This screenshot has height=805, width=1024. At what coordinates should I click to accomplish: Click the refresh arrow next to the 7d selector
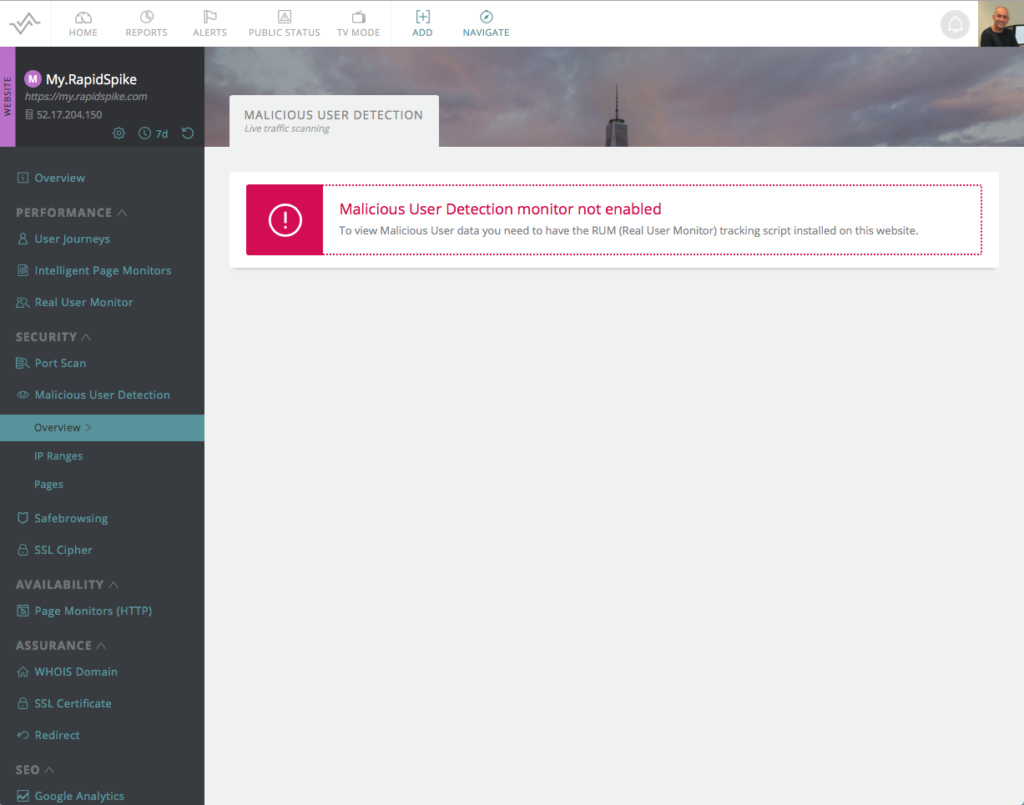(187, 132)
